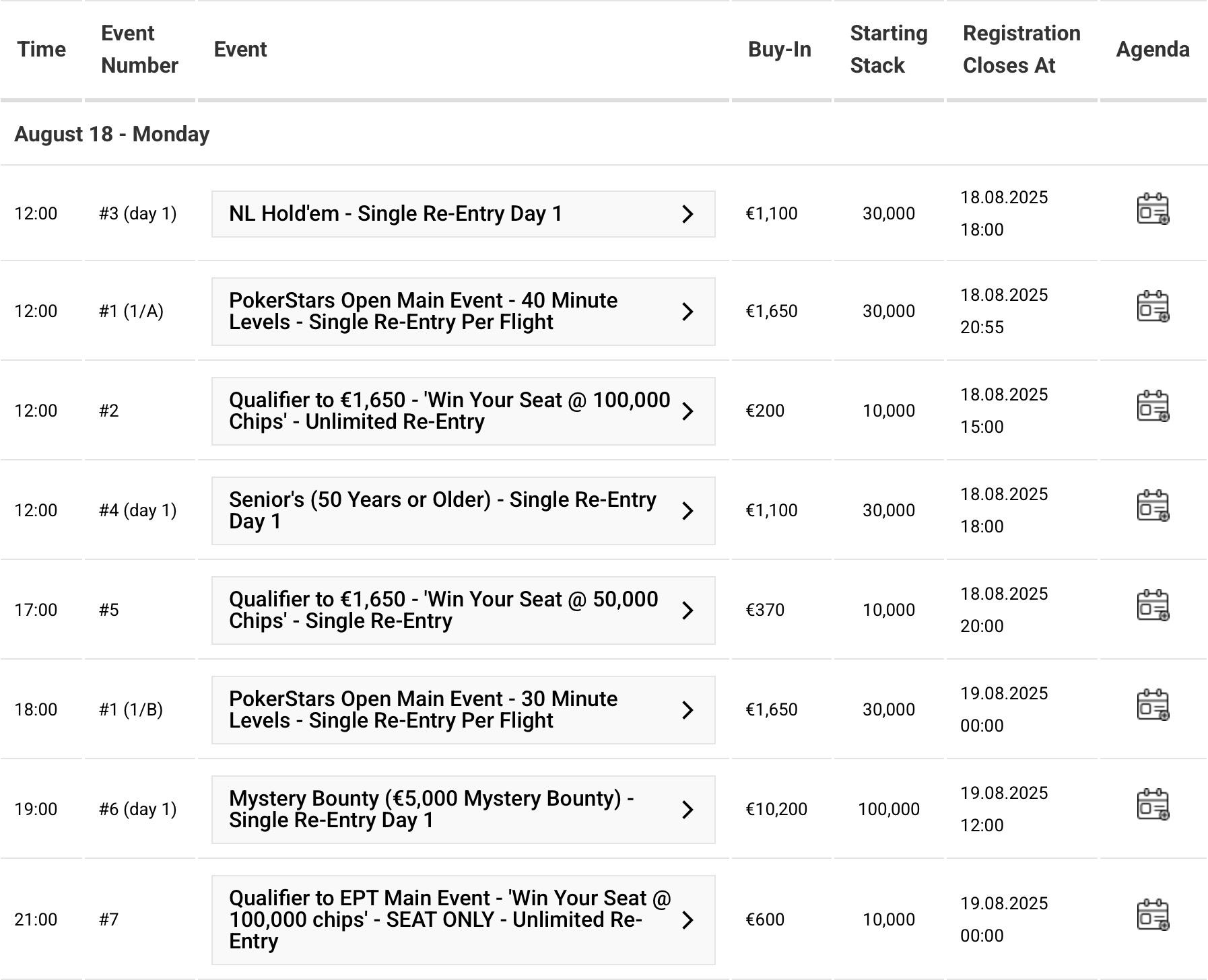The image size is (1208, 980).
Task: Open PokerStars Open Main Event 30 Minute Levels
Action: 423,710
